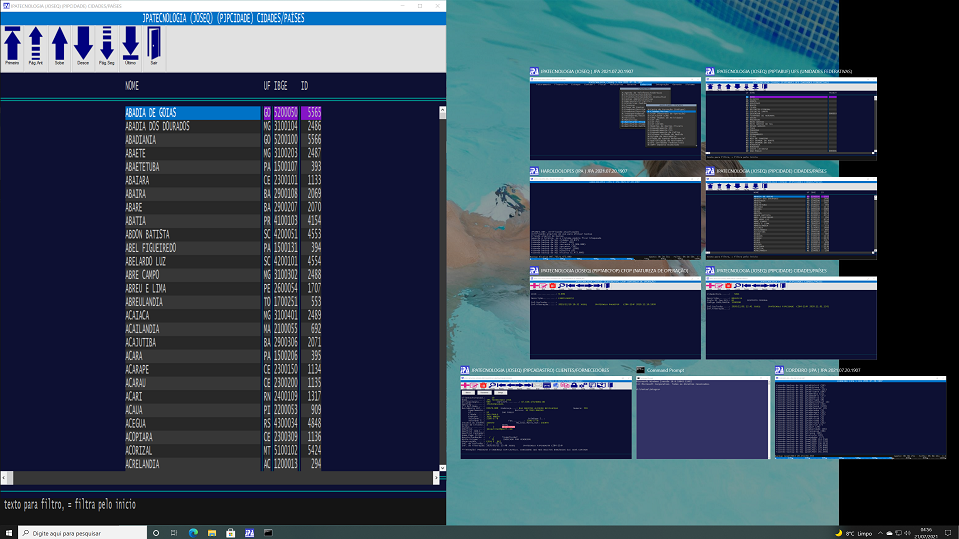Select the ACOPIARA row
This screenshot has width=959, height=539.
[223, 437]
